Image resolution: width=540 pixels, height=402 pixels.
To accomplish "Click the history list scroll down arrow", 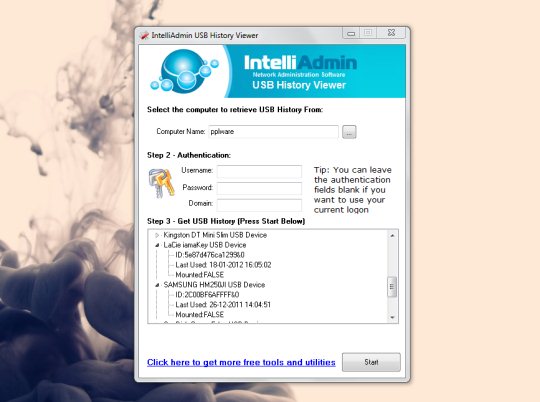I will tap(392, 317).
